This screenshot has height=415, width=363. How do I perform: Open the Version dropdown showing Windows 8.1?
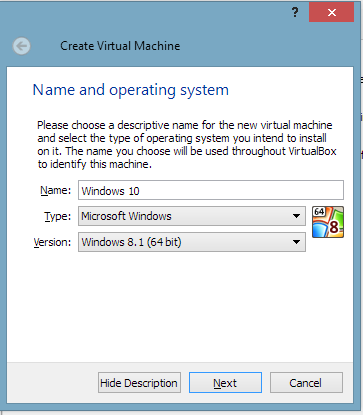(192, 242)
